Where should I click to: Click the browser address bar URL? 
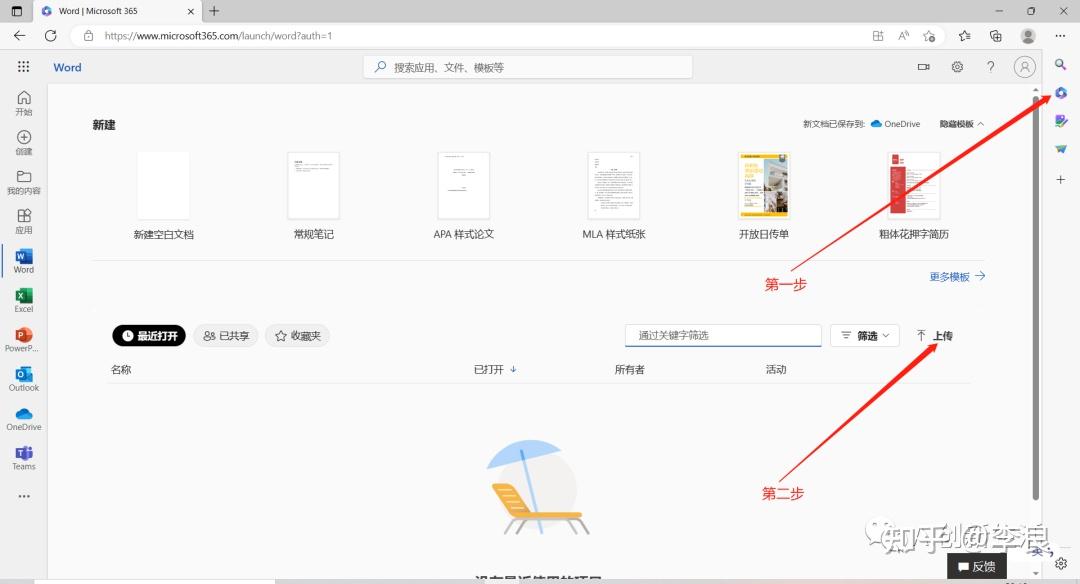(218, 36)
